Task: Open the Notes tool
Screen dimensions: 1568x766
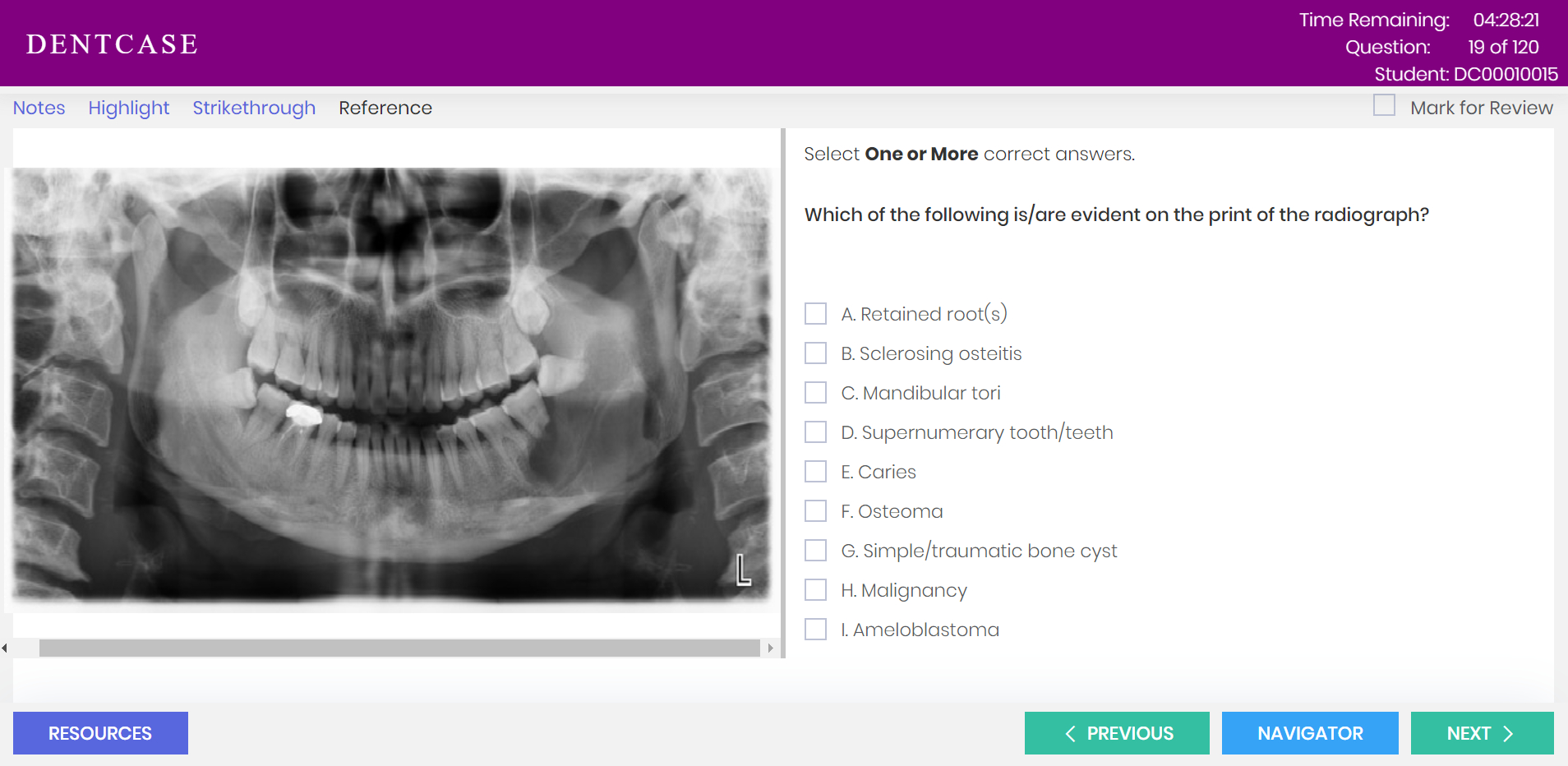Action: (39, 108)
